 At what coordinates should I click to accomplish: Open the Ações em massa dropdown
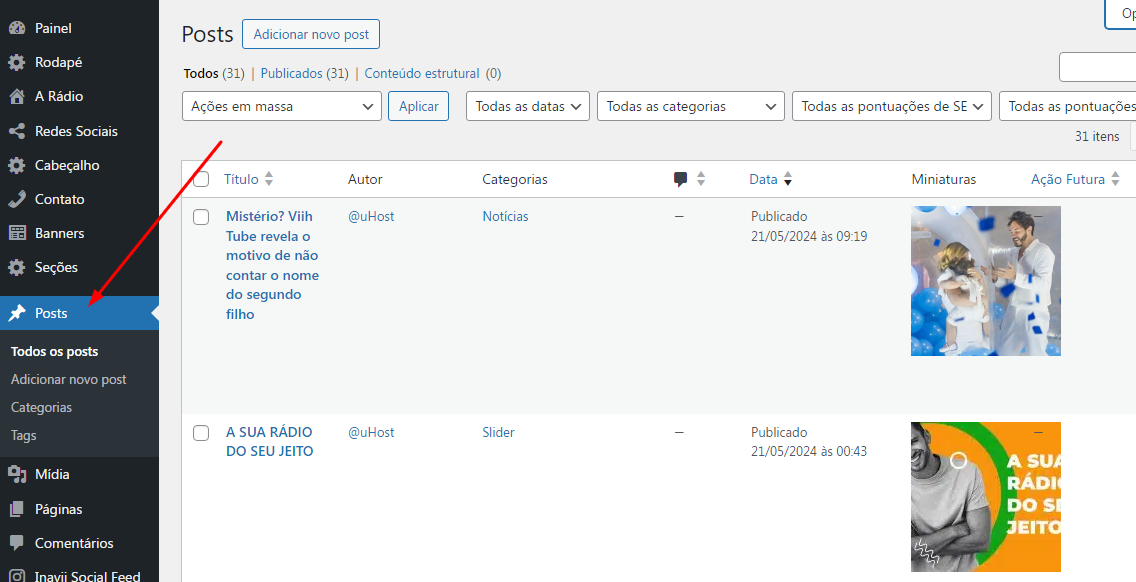[x=281, y=106]
